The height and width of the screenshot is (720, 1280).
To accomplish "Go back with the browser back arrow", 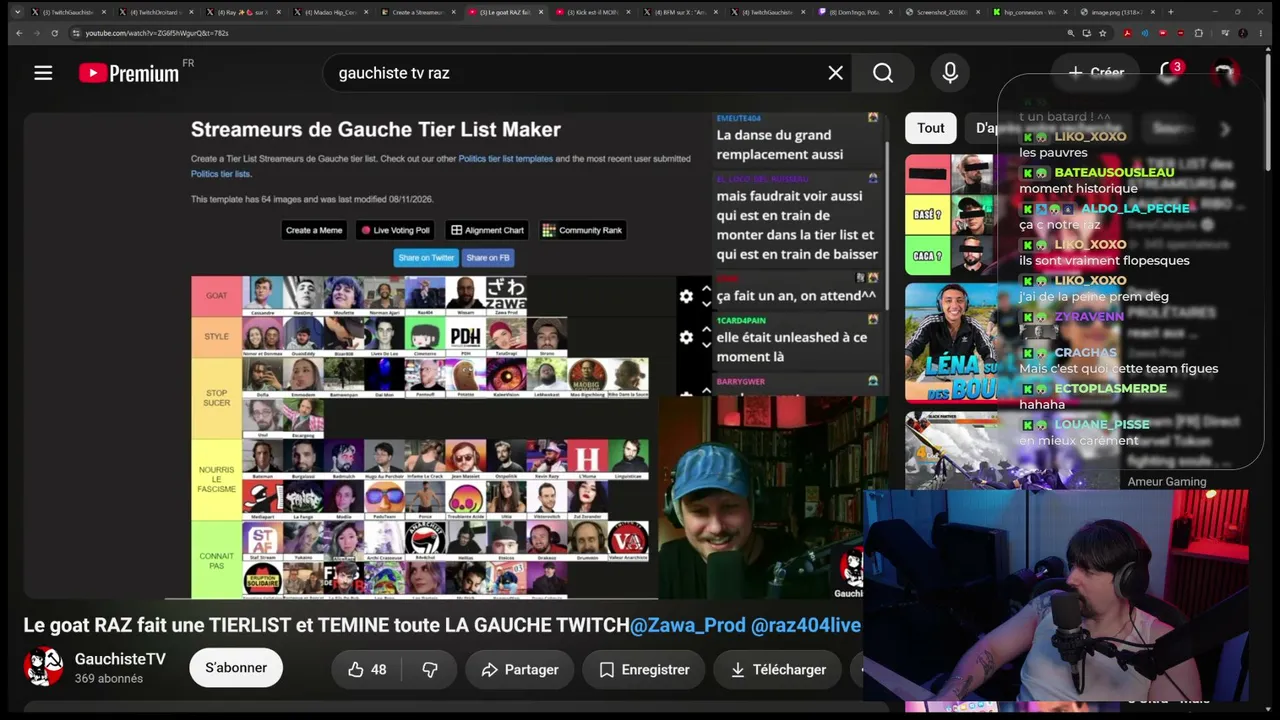I will [x=19, y=33].
